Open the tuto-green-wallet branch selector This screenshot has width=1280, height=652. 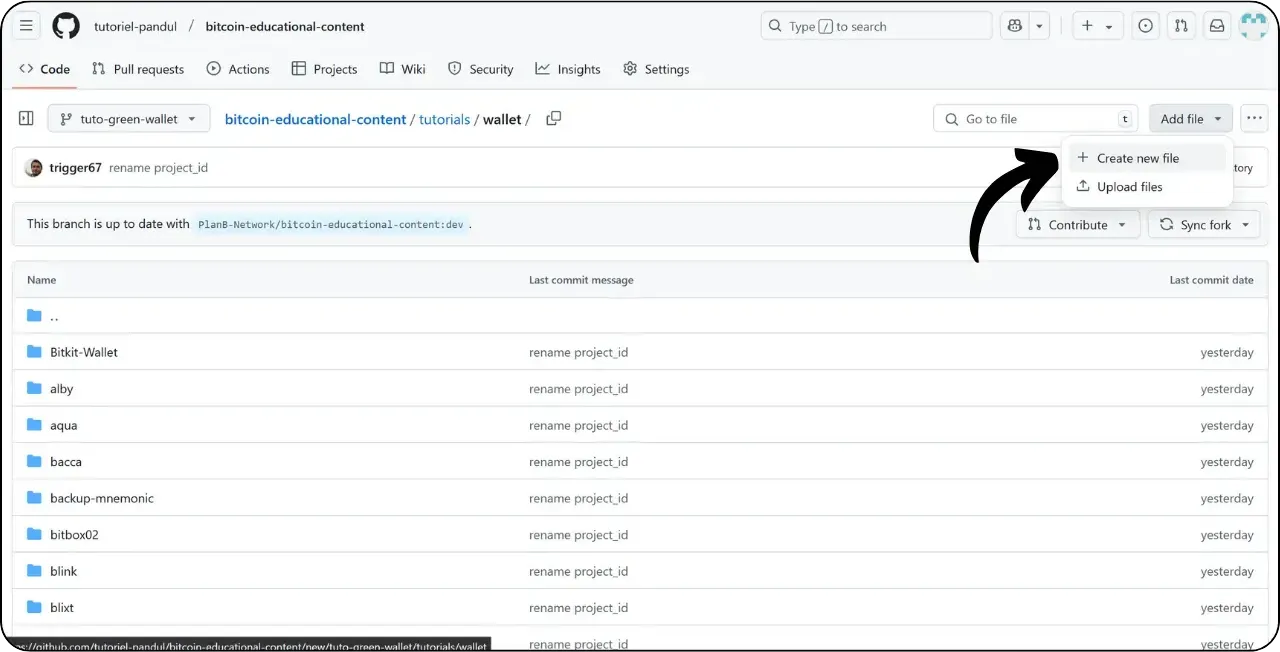(x=128, y=118)
